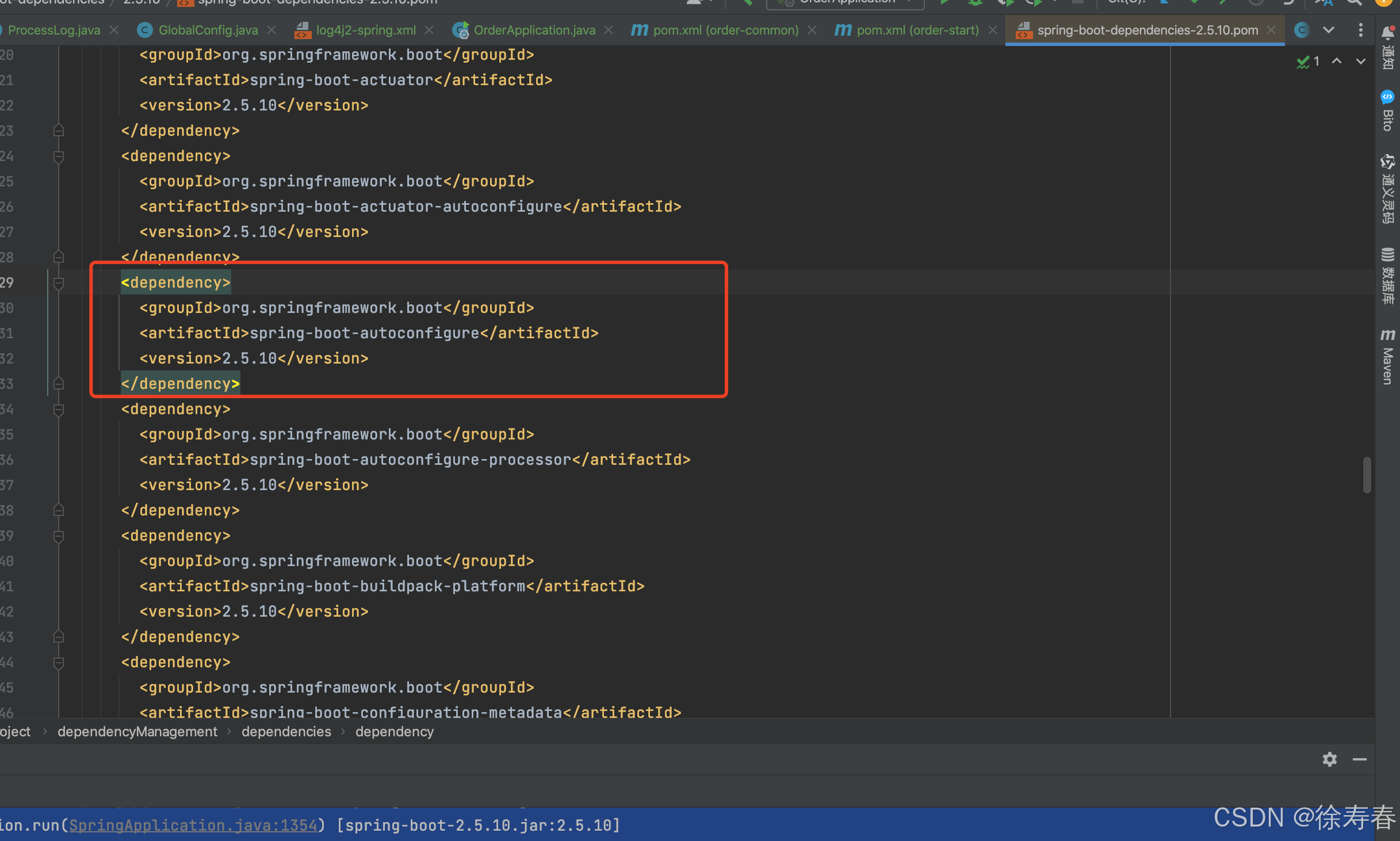Jump to next highlighted problem arrow
This screenshot has width=1400, height=841.
coord(1360,62)
